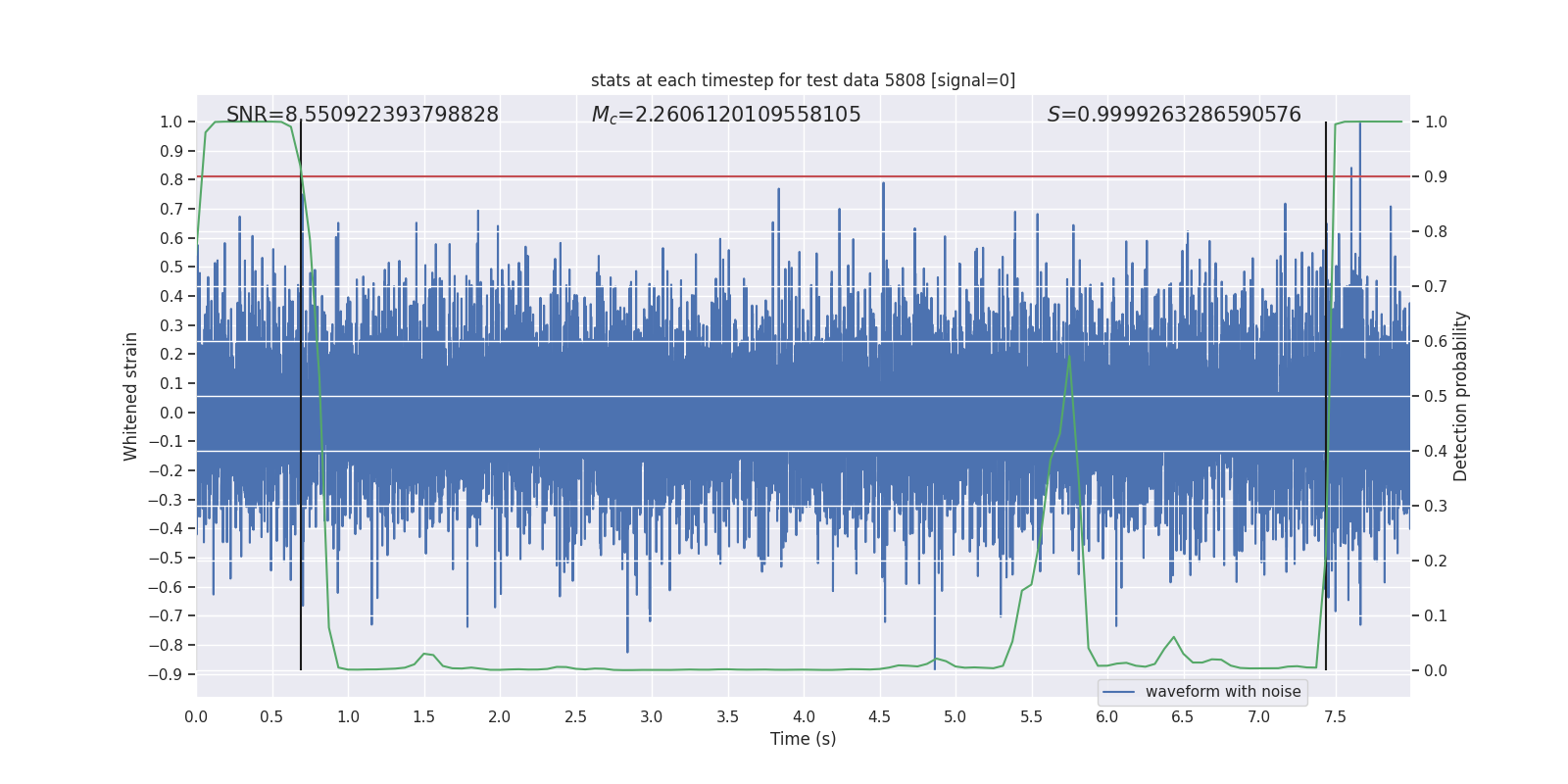Click the 0.8 tick on Whitened strain axis
This screenshot has height=784, width=1568.
coord(171,179)
